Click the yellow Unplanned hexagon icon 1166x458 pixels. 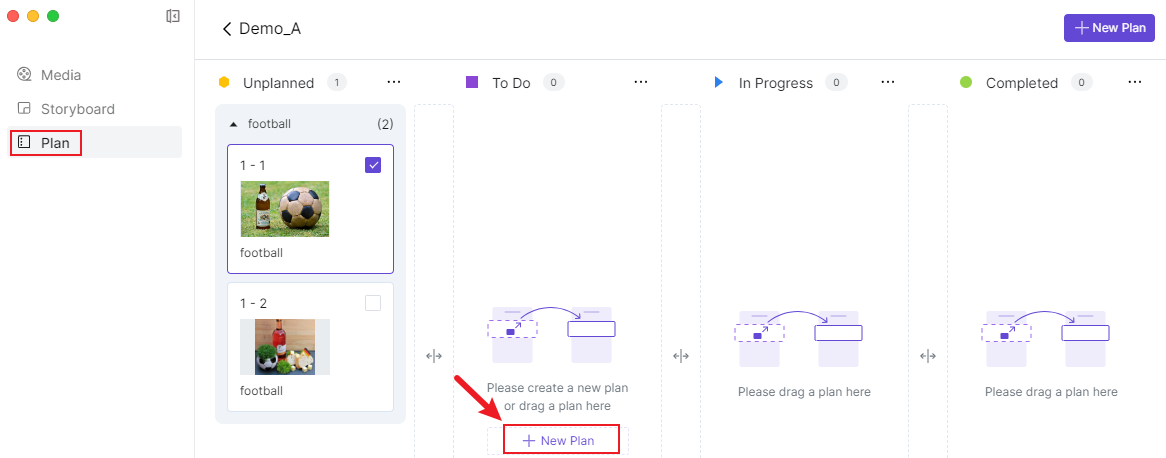(x=225, y=83)
